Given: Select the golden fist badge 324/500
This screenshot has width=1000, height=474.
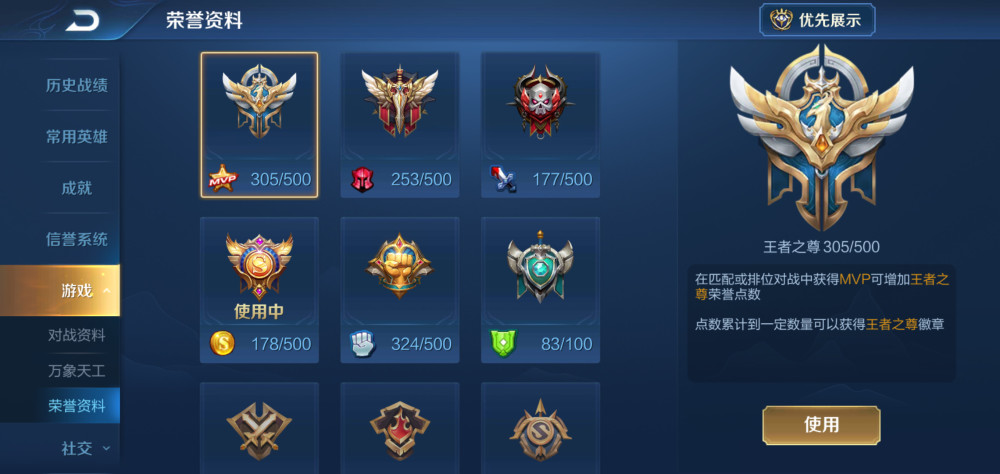Looking at the screenshot, I should 400,290.
